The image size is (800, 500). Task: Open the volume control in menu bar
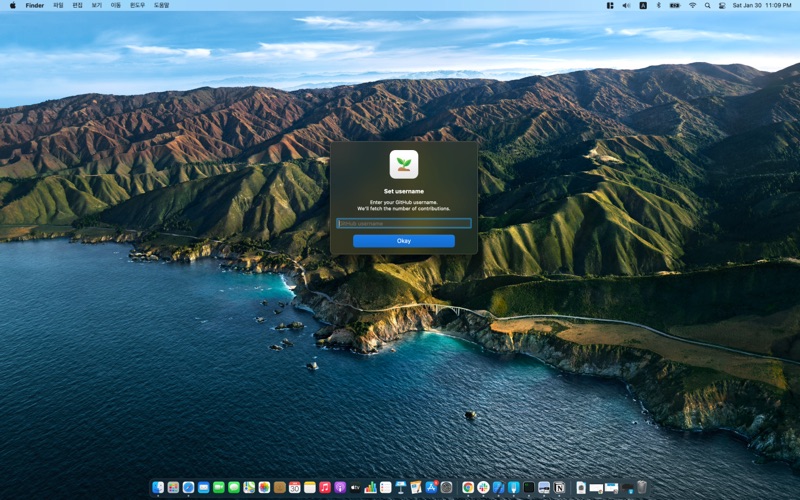(626, 5)
